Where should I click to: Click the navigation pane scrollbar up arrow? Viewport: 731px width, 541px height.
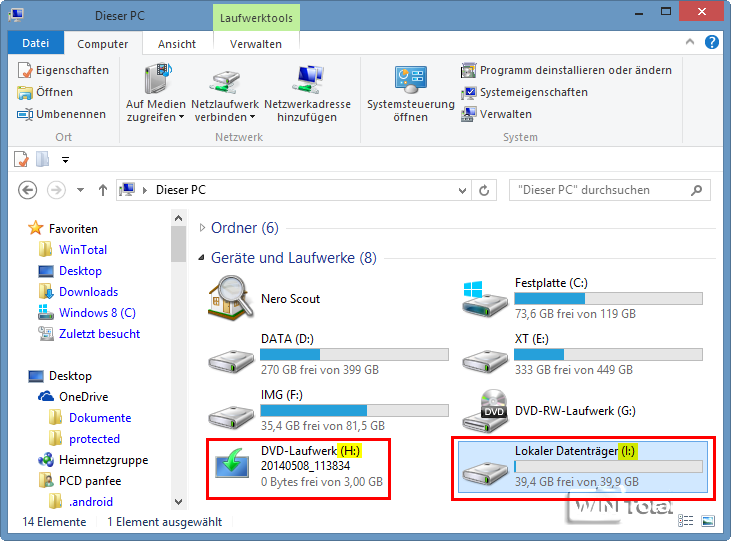[179, 218]
